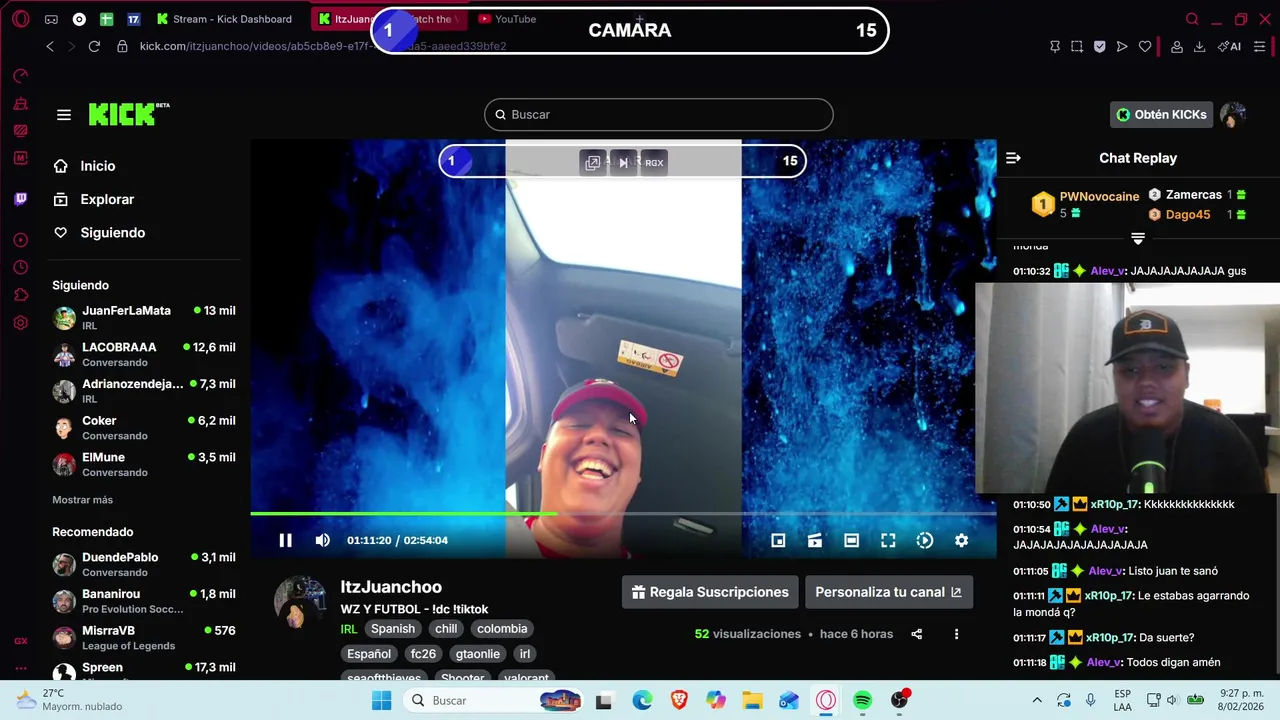Viewport: 1280px width, 720px height.
Task: Open DuendePablo recommended channel
Action: 144,564
